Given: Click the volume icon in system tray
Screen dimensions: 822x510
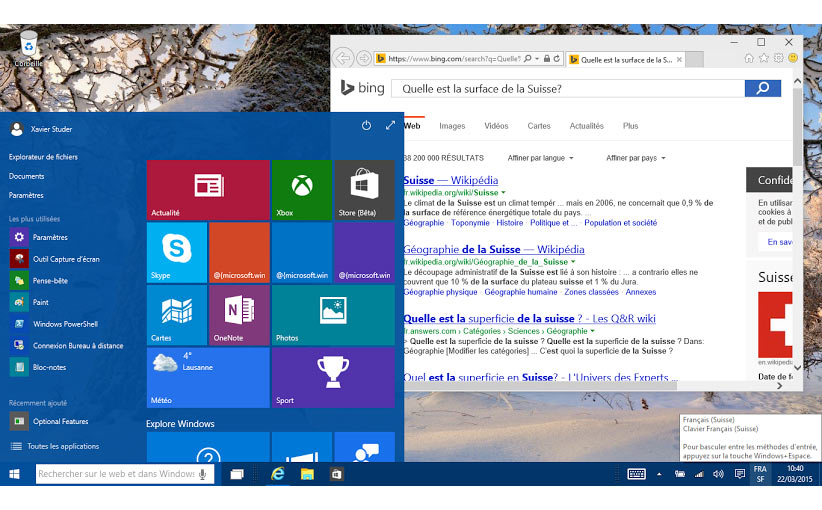Looking at the screenshot, I should [718, 474].
